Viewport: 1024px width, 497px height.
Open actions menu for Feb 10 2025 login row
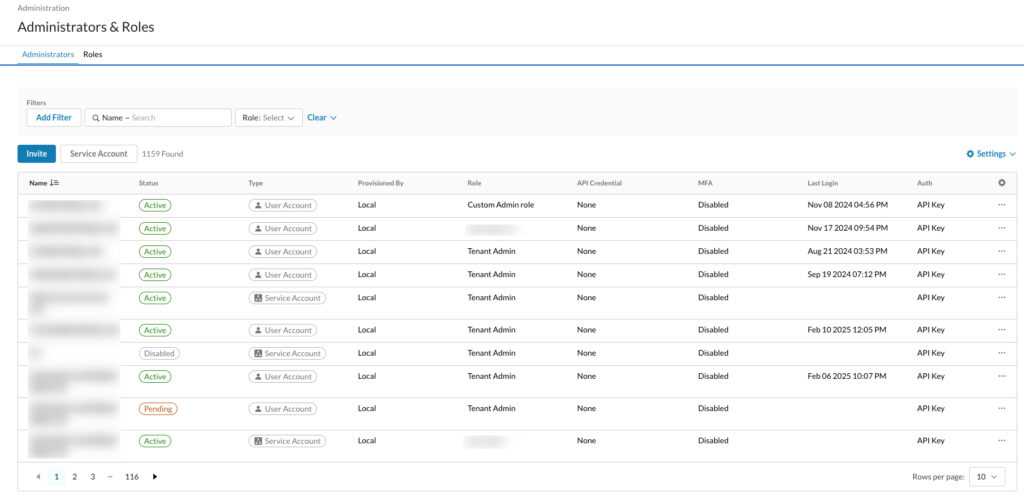1002,330
